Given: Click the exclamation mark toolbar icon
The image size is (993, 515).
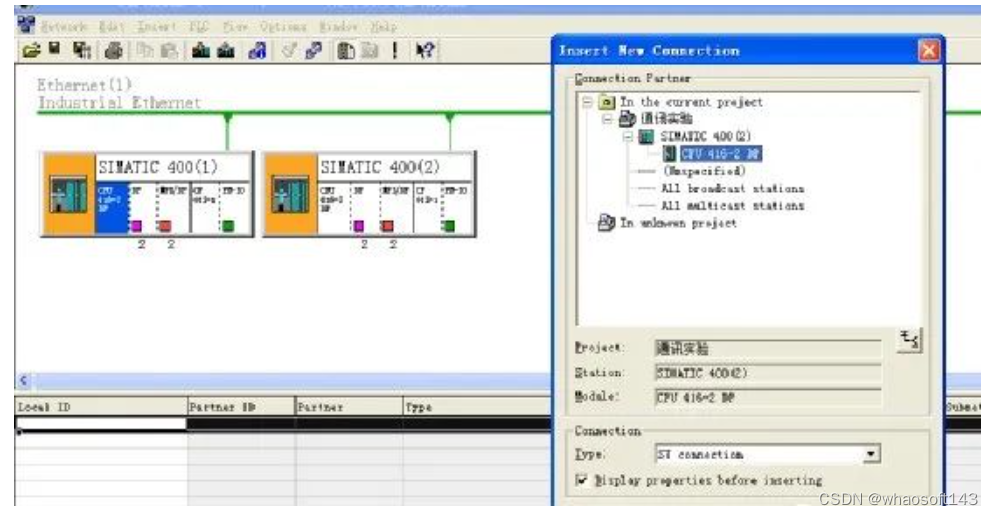Looking at the screenshot, I should pos(395,50).
